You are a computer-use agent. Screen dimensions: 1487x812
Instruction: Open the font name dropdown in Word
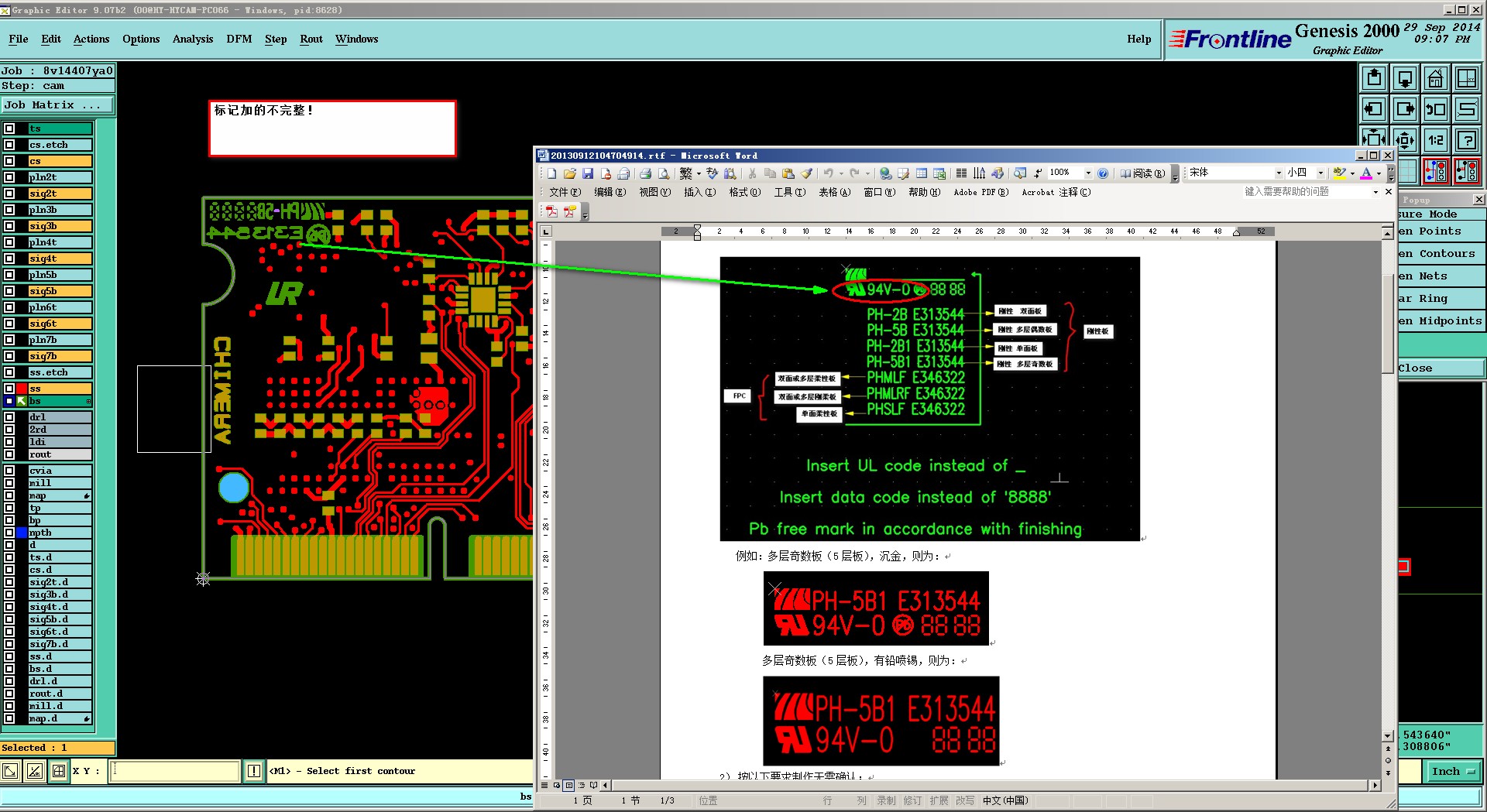tap(1279, 173)
